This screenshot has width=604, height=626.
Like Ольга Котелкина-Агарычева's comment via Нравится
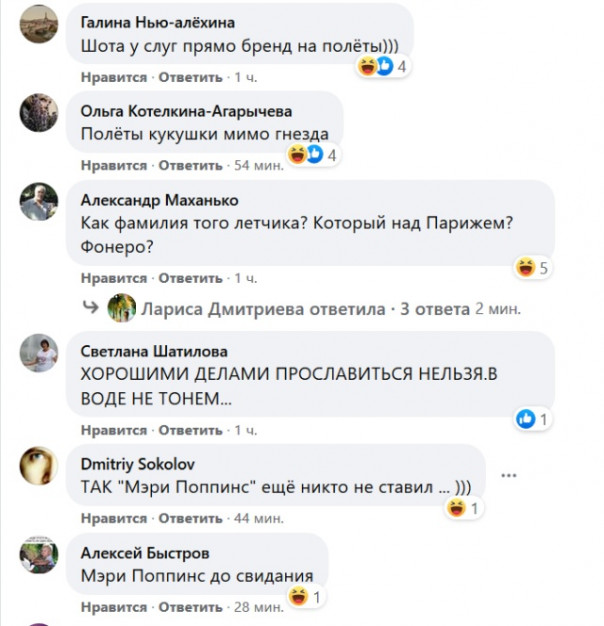(x=114, y=165)
